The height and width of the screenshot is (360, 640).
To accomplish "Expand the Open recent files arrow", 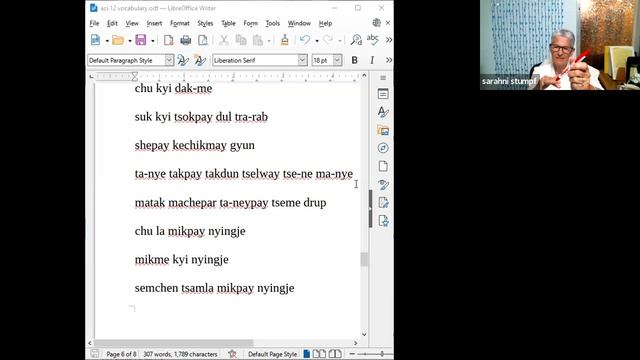I will (130, 40).
